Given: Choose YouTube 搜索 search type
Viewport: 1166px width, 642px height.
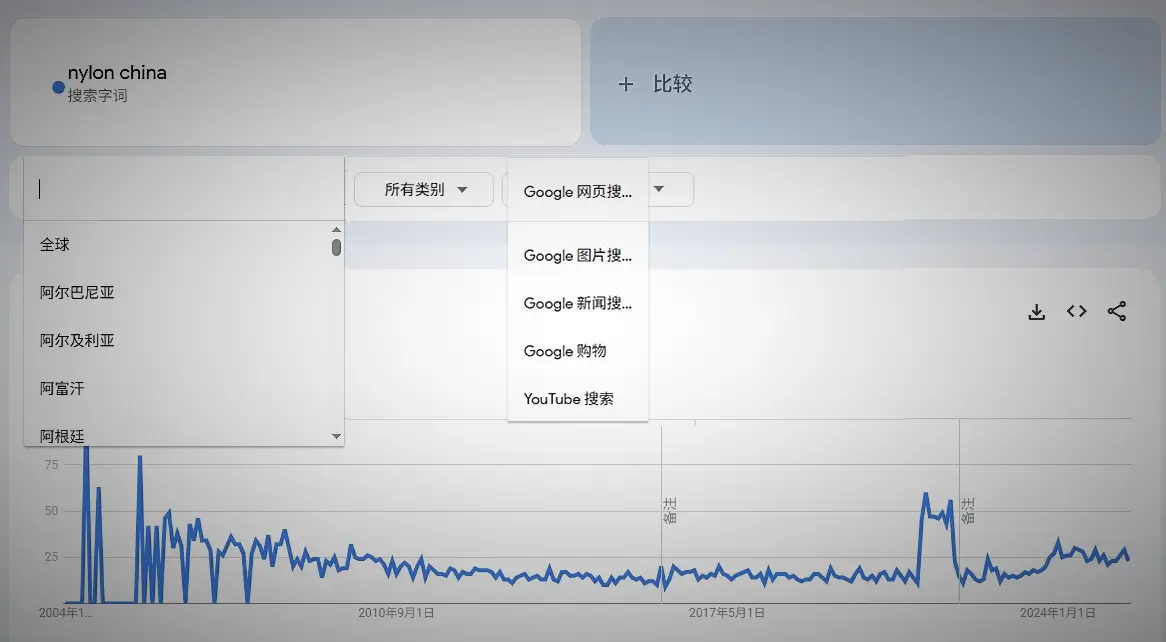Looking at the screenshot, I should pyautogui.click(x=578, y=398).
